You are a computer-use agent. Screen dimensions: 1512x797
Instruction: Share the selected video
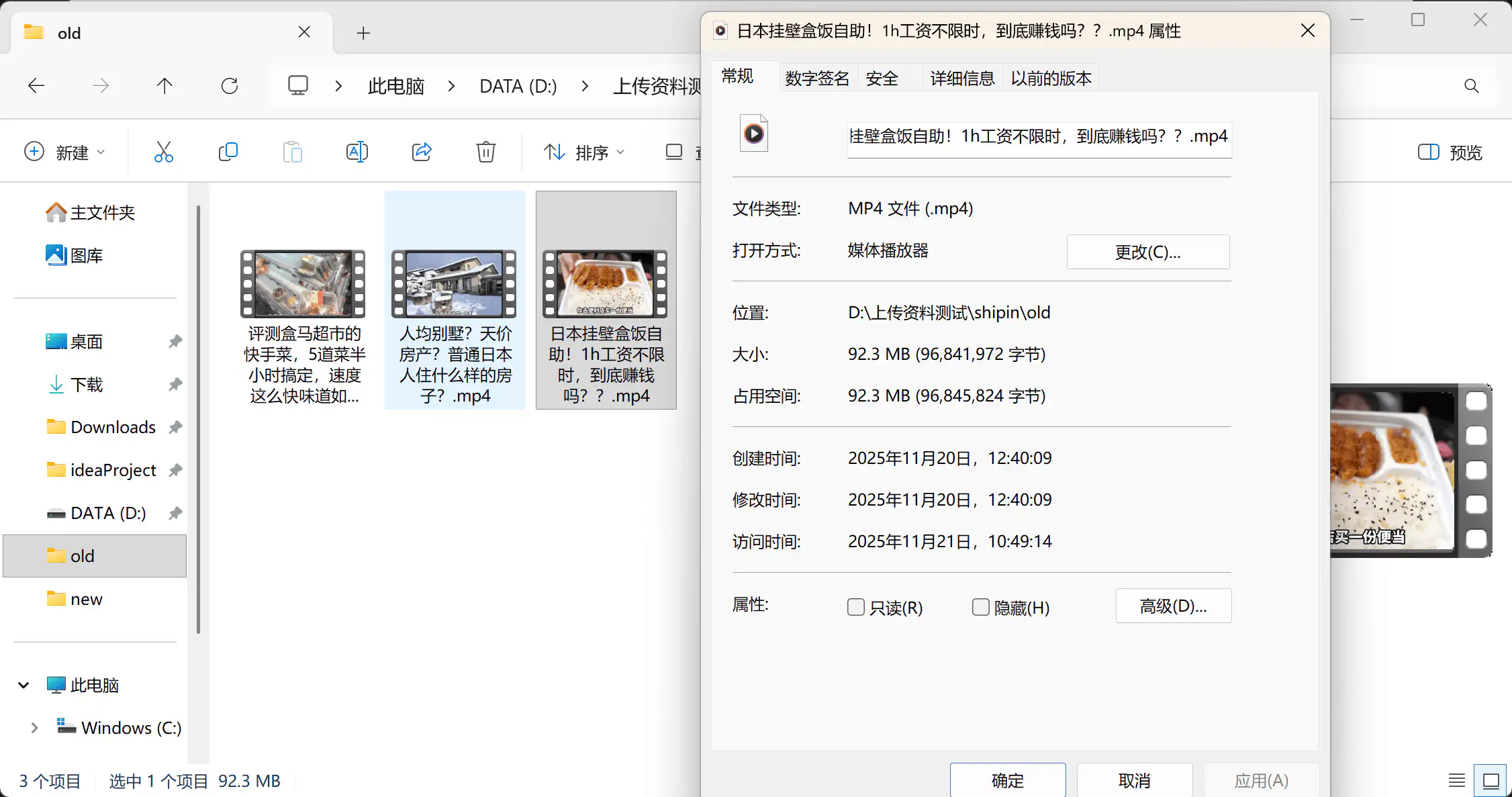pyautogui.click(x=422, y=152)
